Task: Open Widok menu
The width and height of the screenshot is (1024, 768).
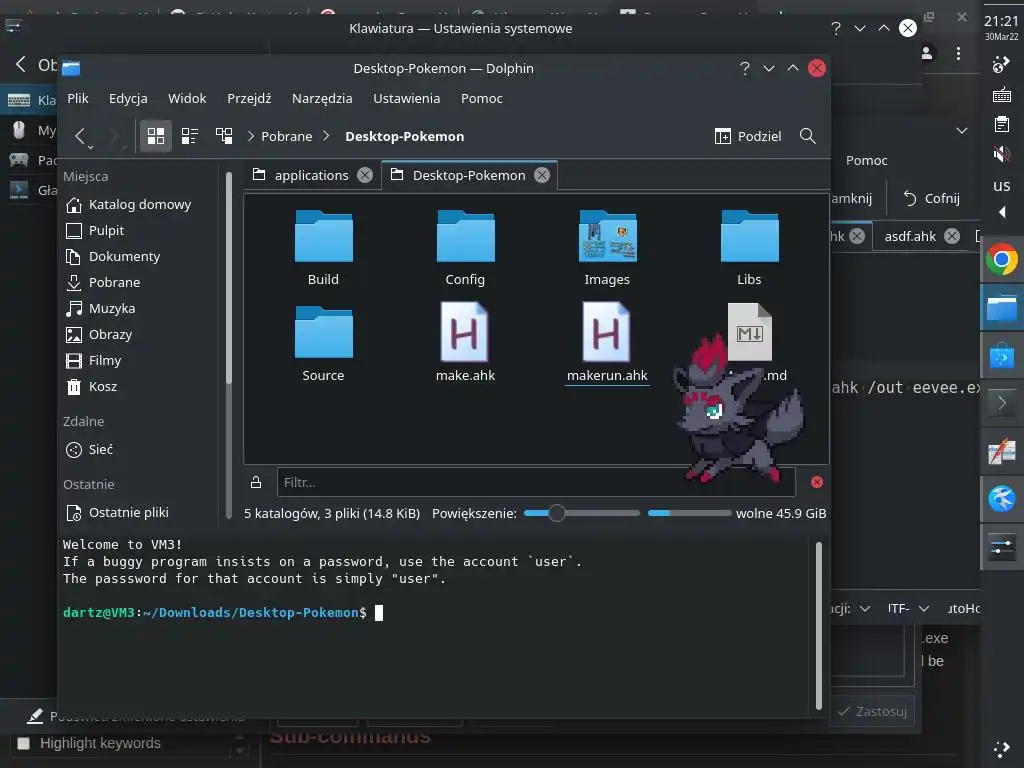Action: (187, 98)
